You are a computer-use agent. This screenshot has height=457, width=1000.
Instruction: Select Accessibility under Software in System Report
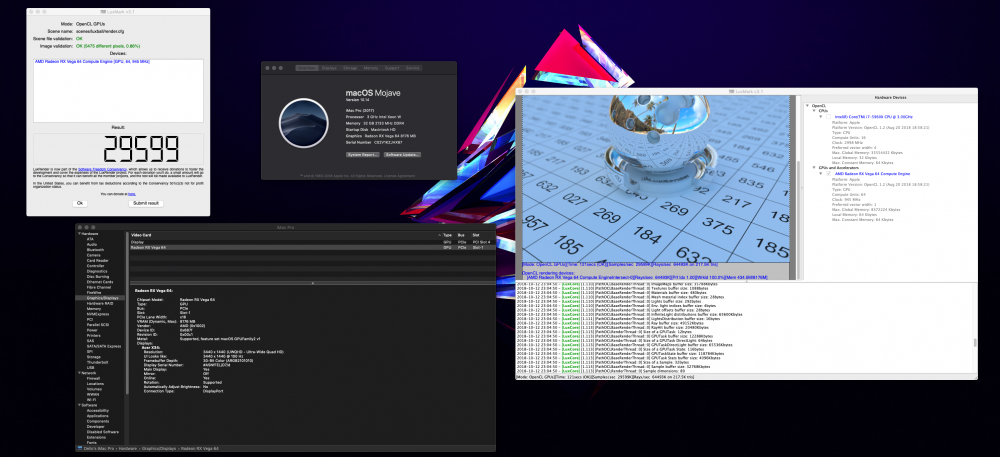pos(98,410)
